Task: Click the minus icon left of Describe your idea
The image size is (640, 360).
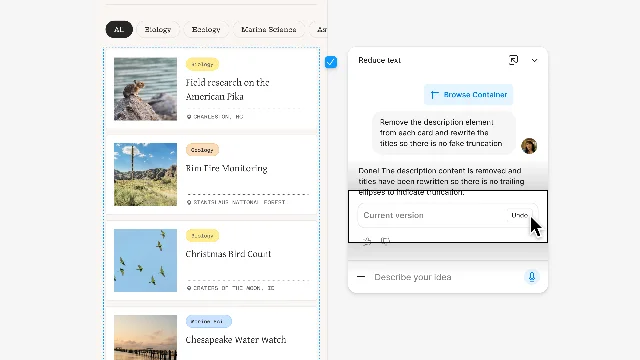Action: tap(361, 277)
